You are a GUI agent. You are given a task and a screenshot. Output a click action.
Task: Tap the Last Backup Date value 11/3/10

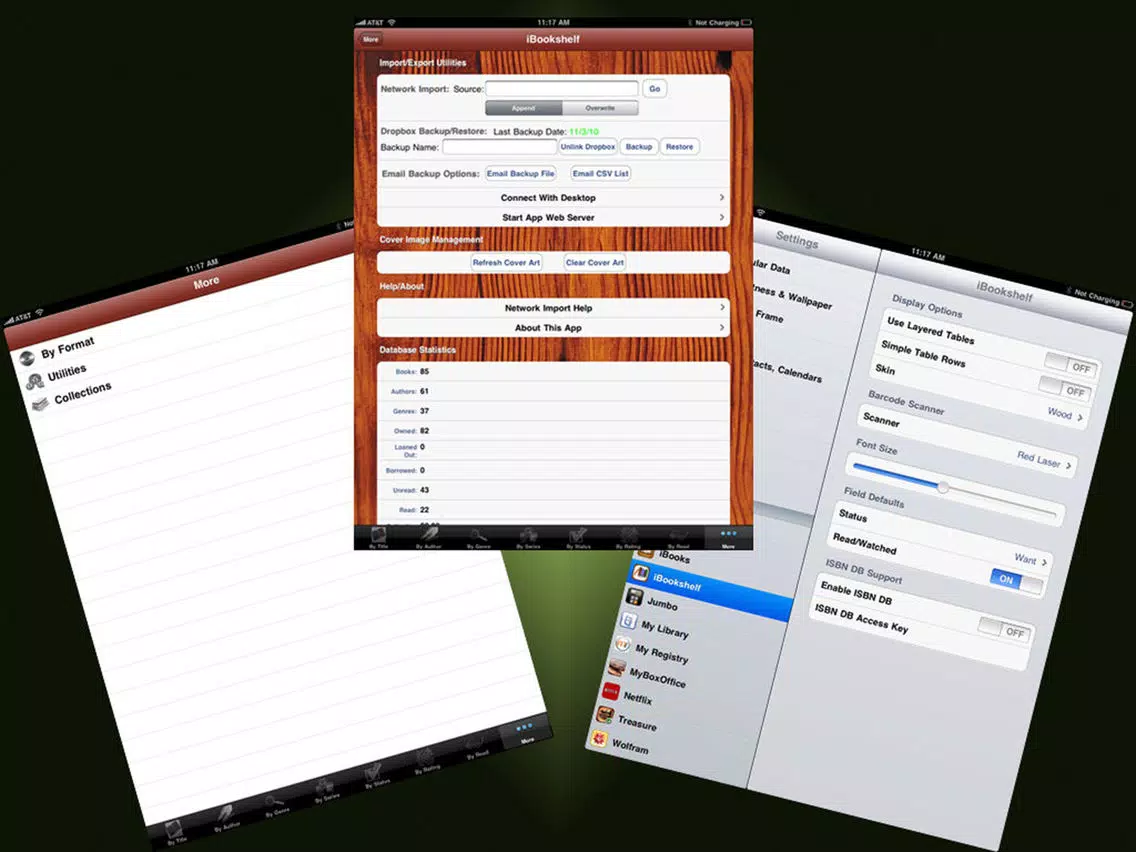click(x=584, y=132)
